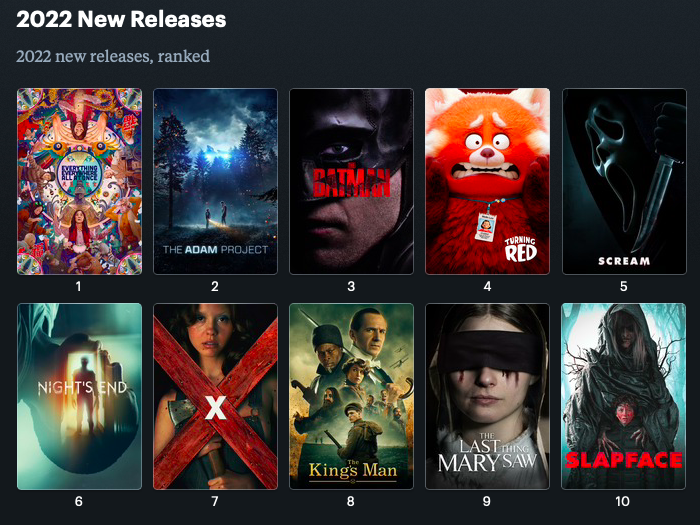Select Night's End movie poster
Screen dimensions: 700x525
pyautogui.click(x=79, y=396)
